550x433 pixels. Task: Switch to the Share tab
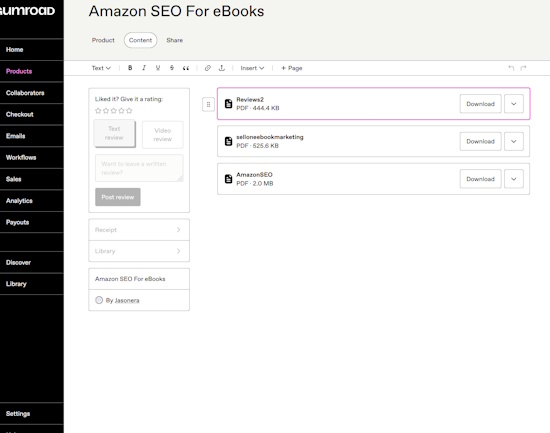[x=175, y=40]
